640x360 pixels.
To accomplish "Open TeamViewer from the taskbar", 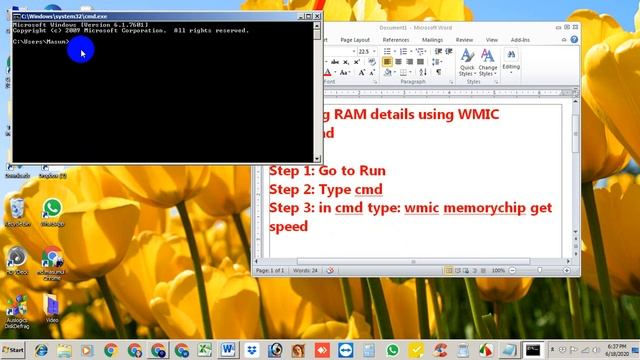I will 345,350.
